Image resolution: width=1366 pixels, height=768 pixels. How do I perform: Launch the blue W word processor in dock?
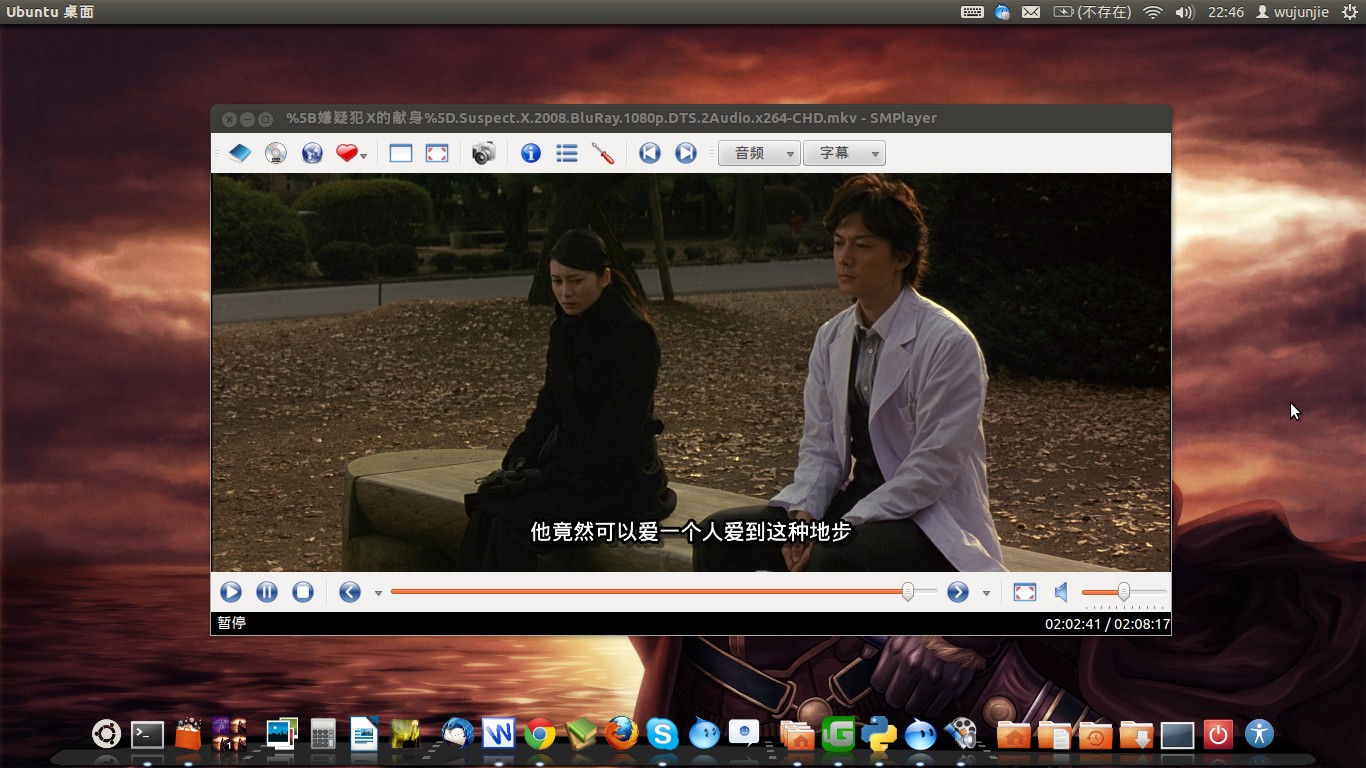[498, 734]
